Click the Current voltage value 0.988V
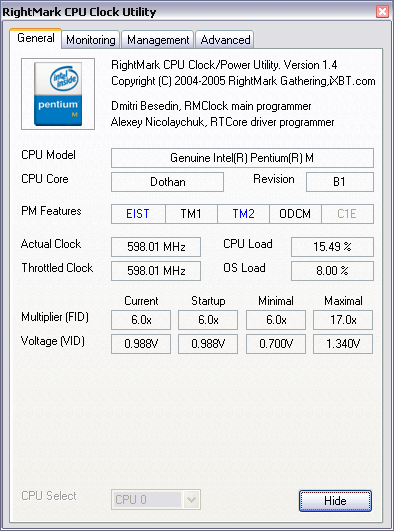 pos(141,344)
